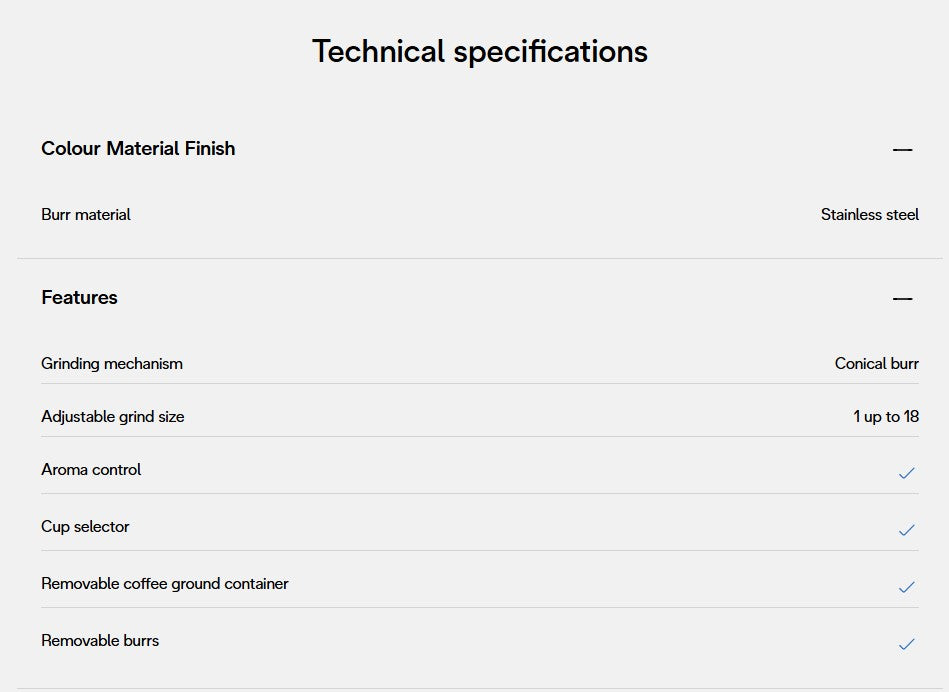Click the Removable burrs label
Screen dimensions: 949x692
tap(100, 641)
